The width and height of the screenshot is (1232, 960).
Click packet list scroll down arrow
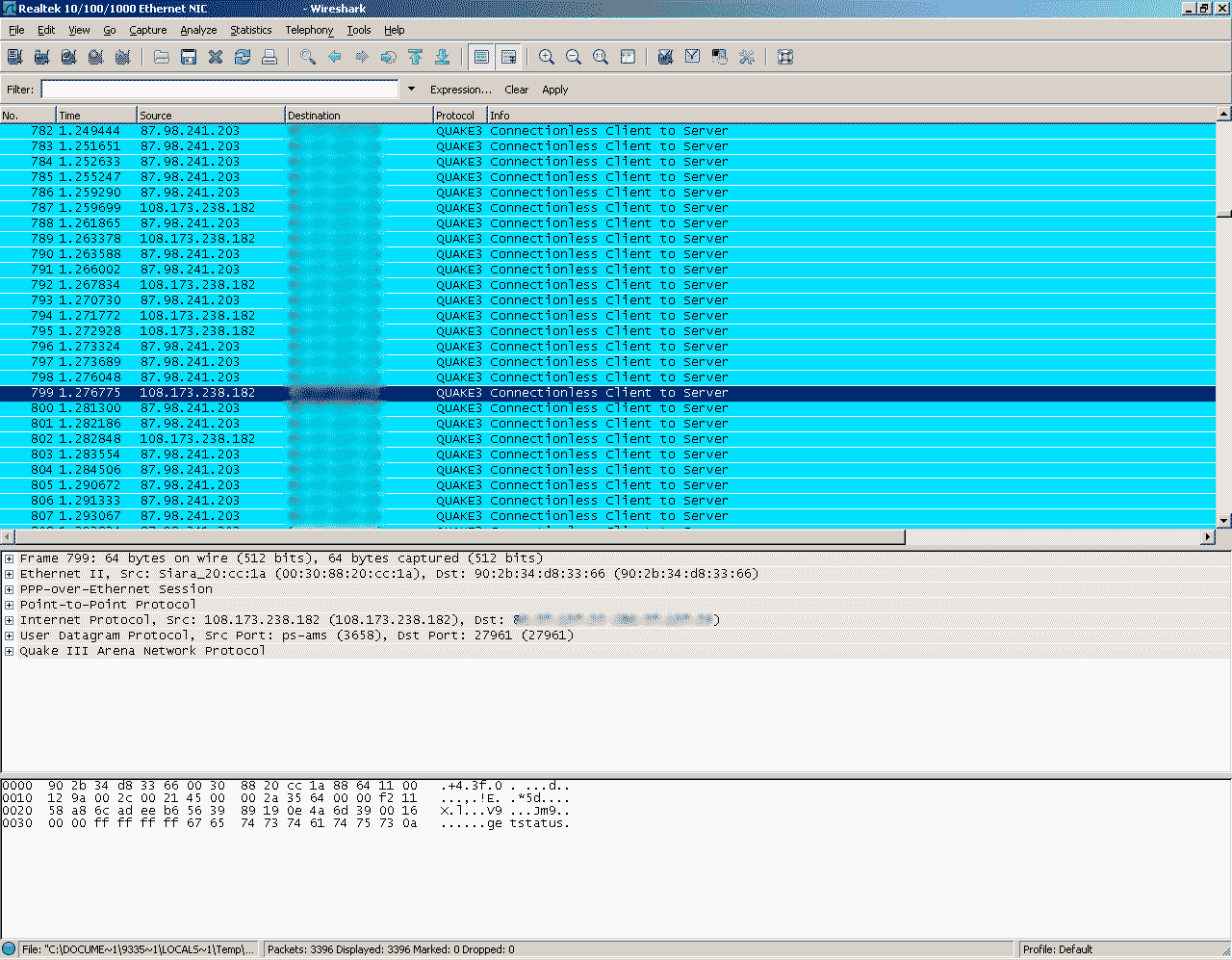tap(1223, 520)
